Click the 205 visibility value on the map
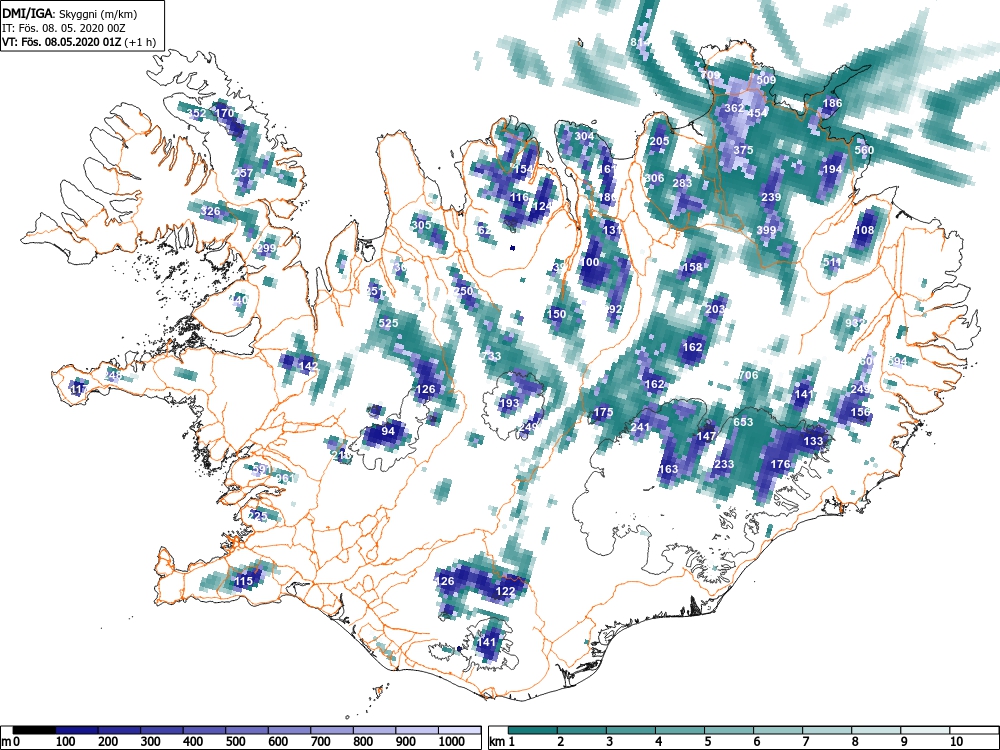 click(659, 141)
